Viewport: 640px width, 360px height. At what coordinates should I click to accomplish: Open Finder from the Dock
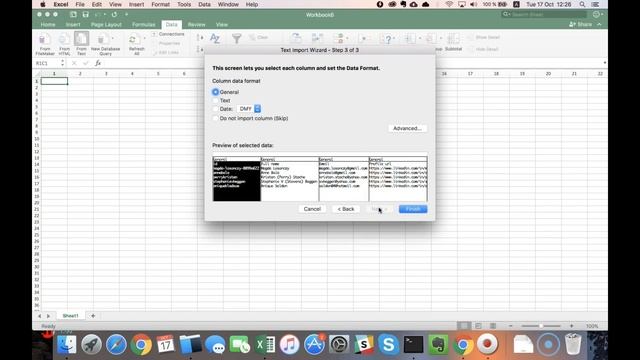[x=66, y=344]
